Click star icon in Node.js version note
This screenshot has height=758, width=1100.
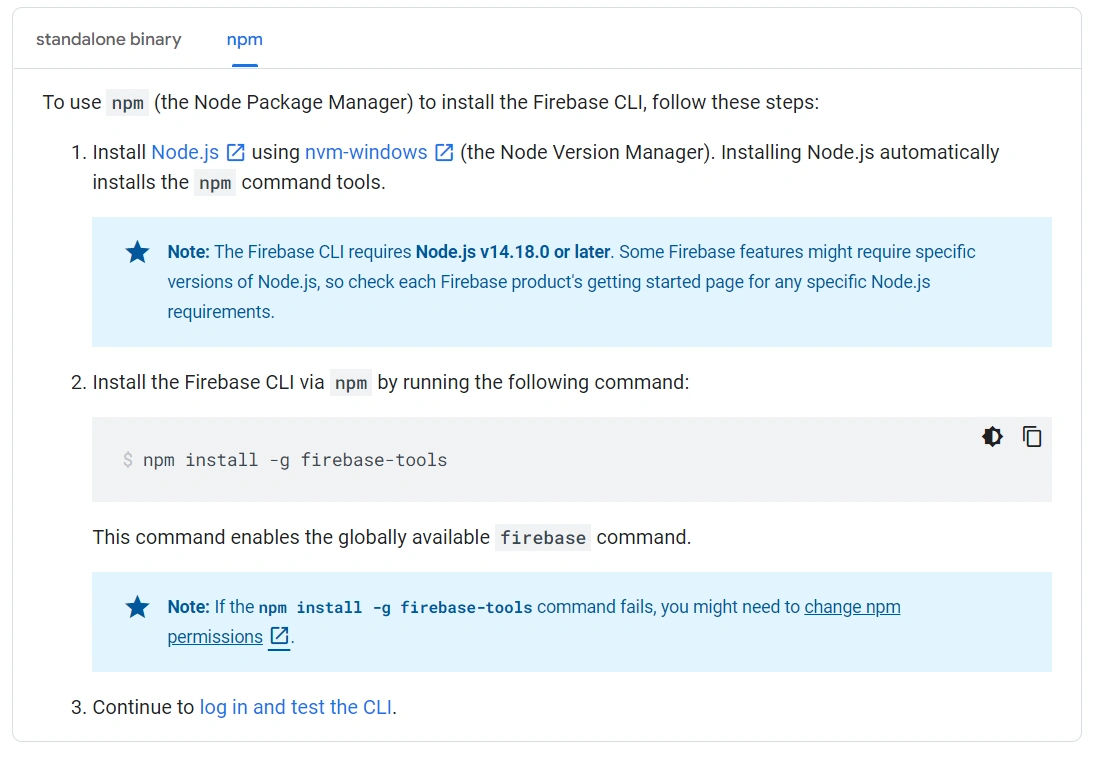click(x=138, y=252)
